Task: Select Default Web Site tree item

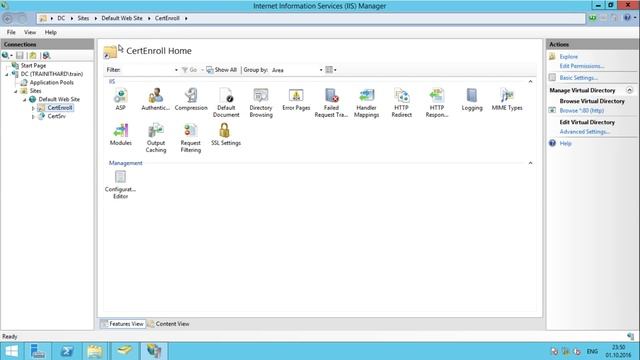Action: [59, 99]
